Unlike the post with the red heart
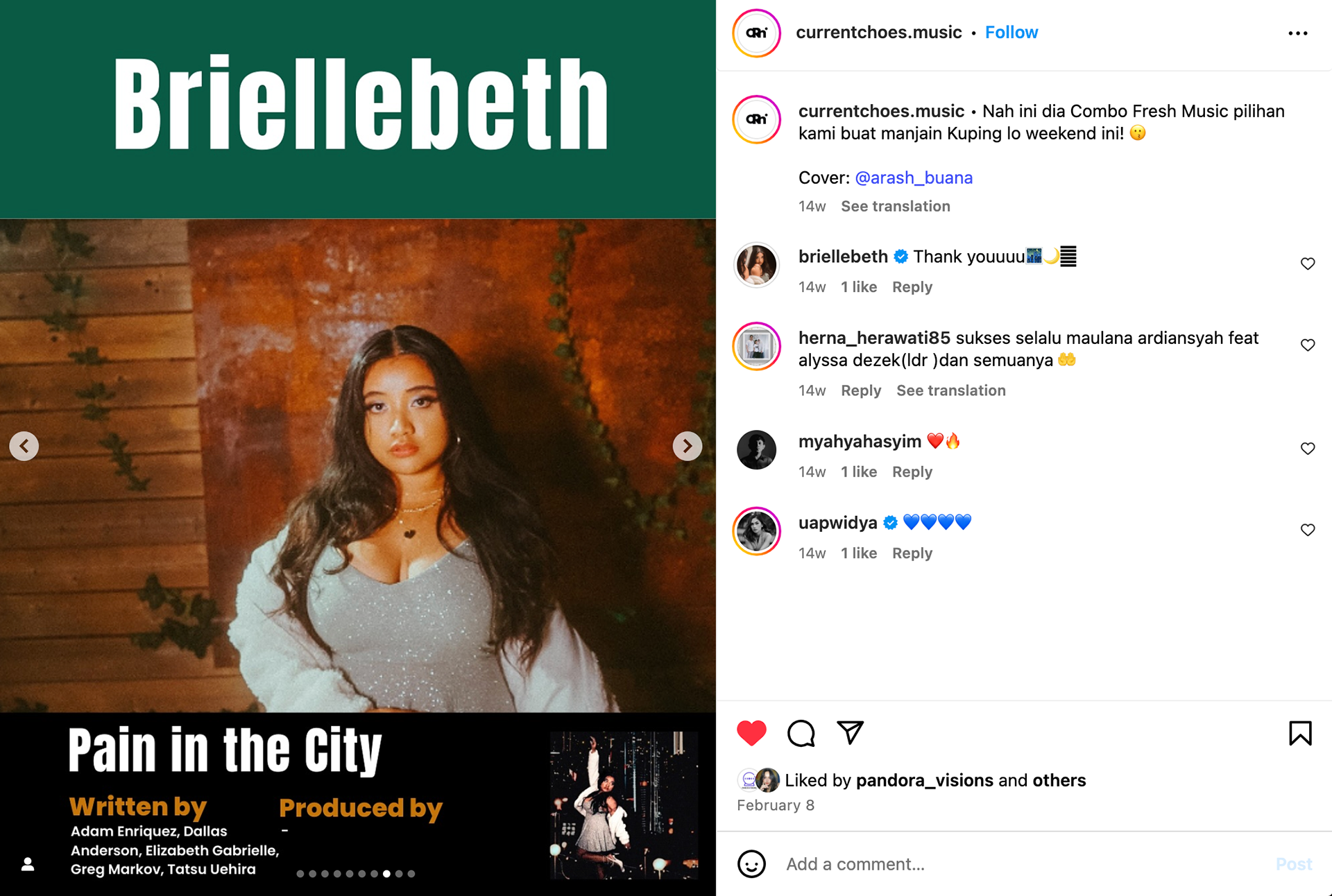Screen dimensions: 1332x896 pyautogui.click(x=751, y=733)
